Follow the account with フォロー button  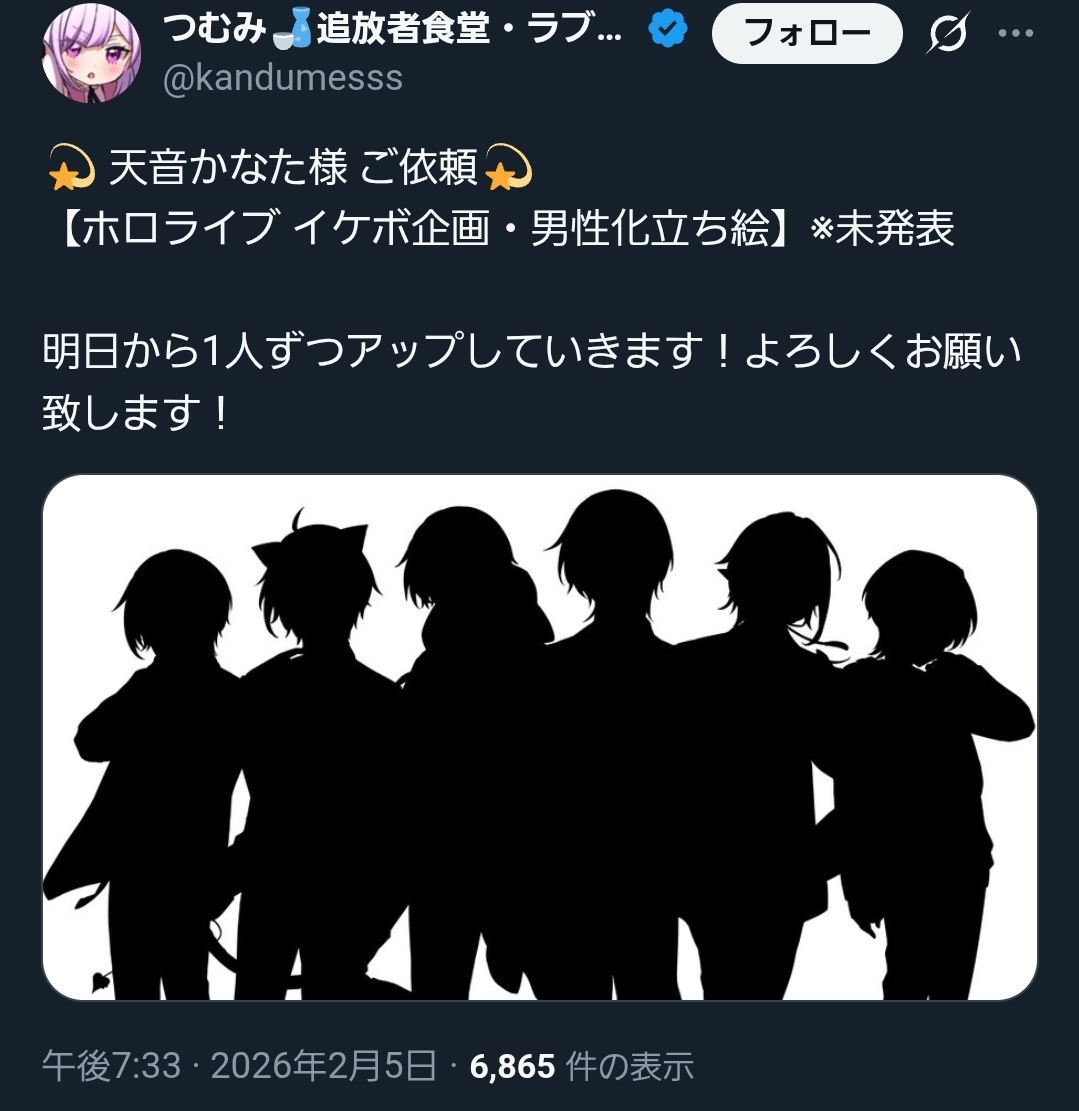(x=807, y=33)
